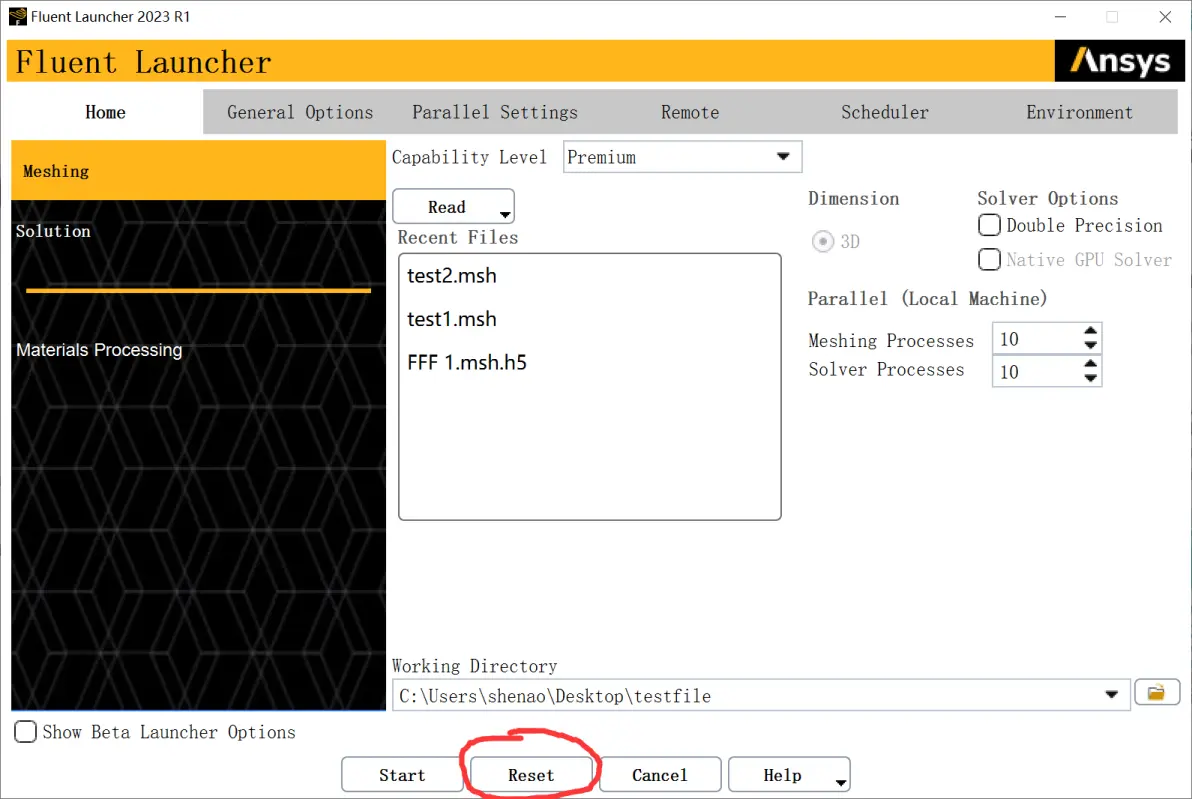Click the Start button
This screenshot has height=799, width=1192.
click(x=402, y=775)
